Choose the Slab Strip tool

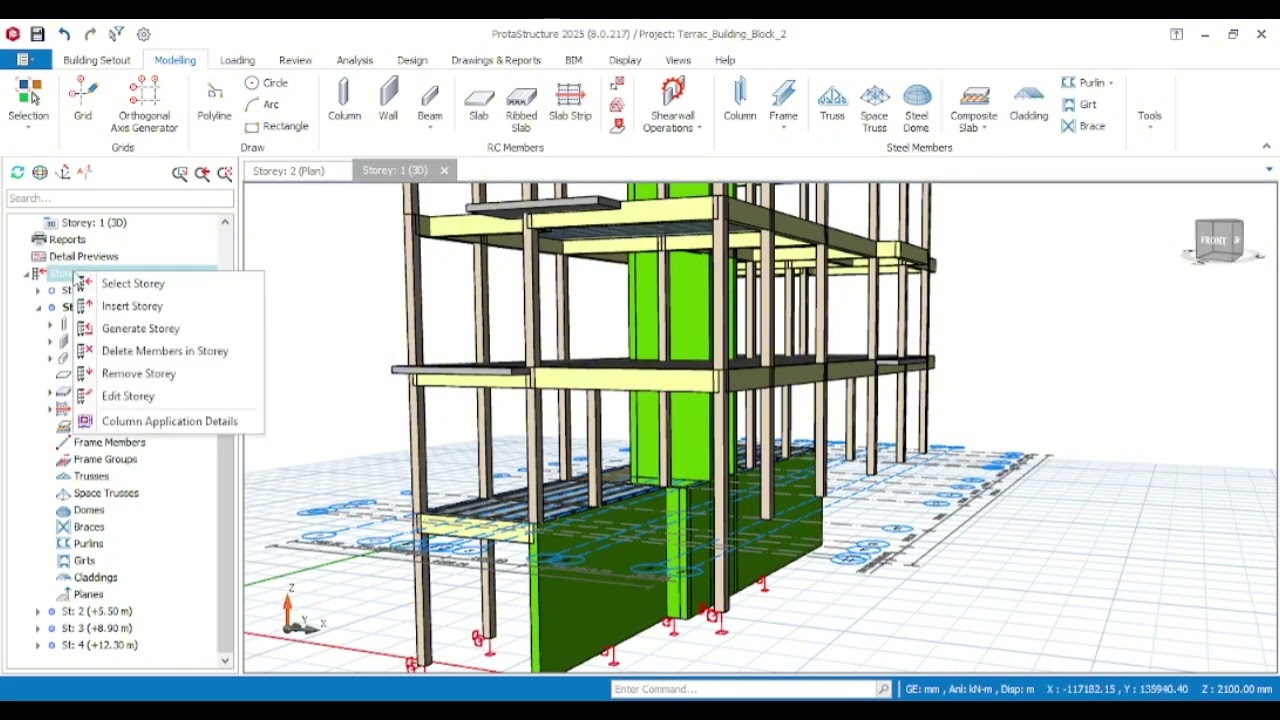pos(570,101)
